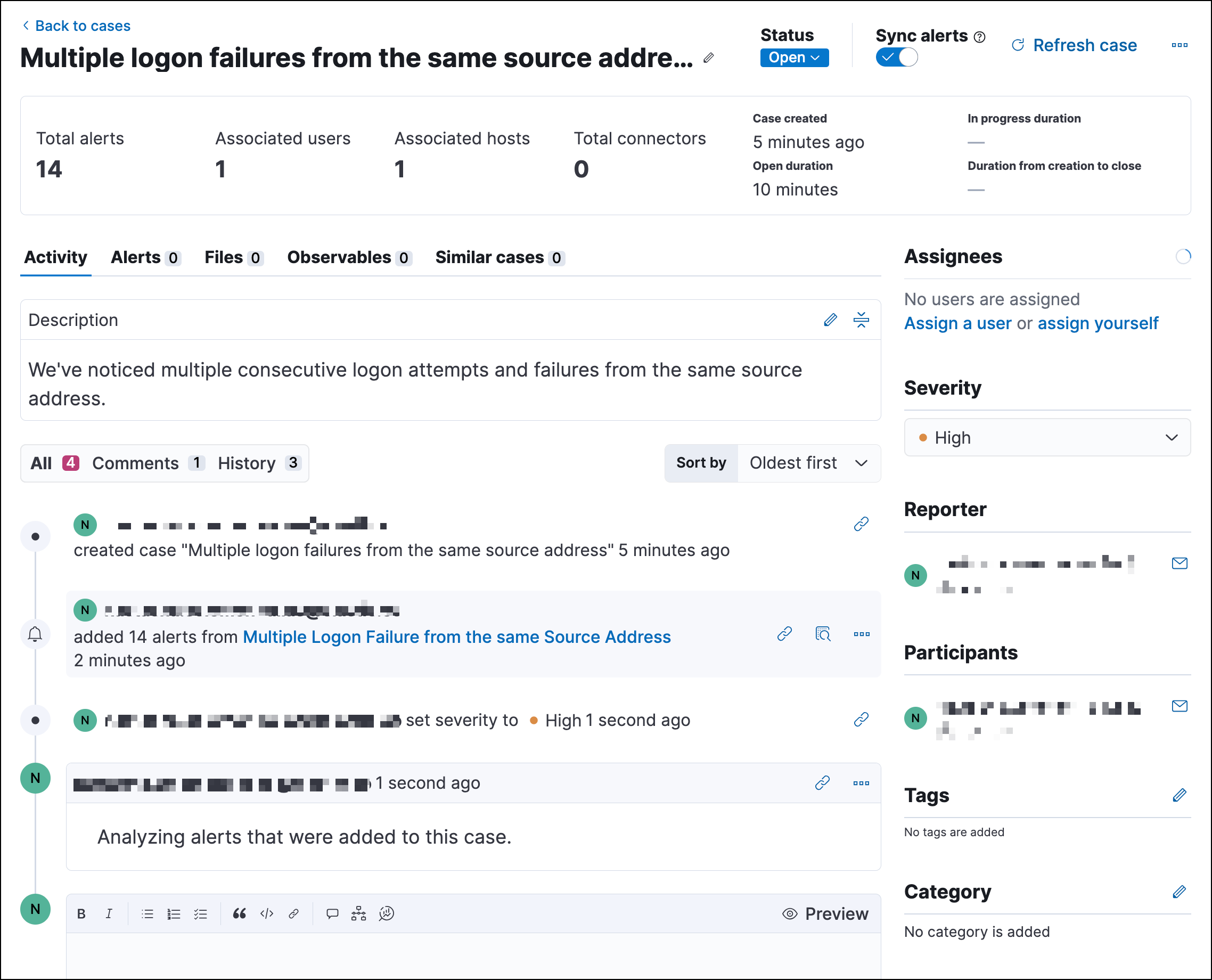
Task: Edit the Category section
Action: coord(1180,892)
